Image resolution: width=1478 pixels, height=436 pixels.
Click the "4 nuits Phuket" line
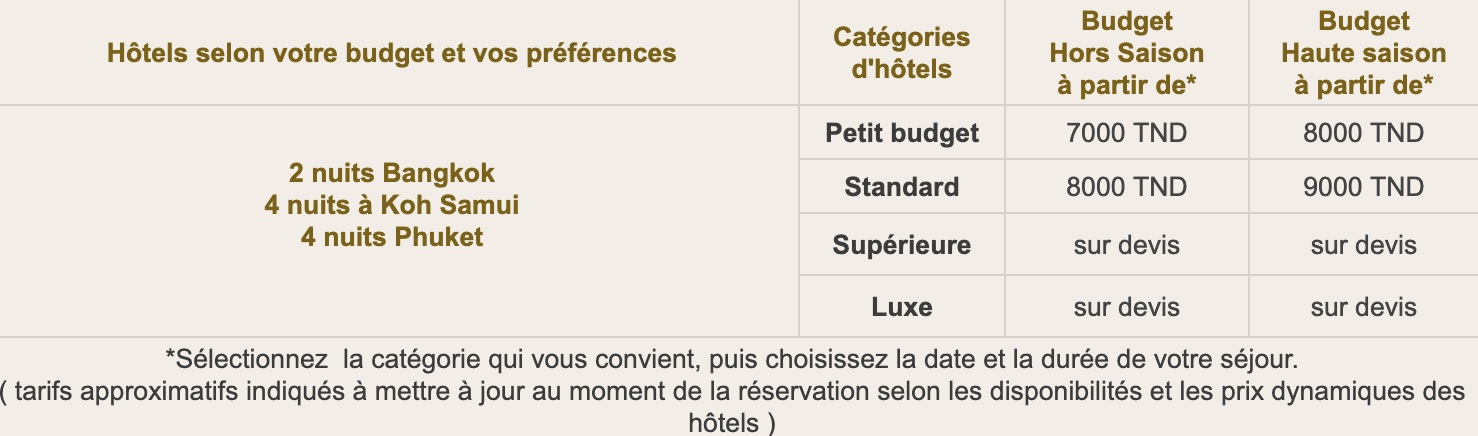[x=392, y=237]
